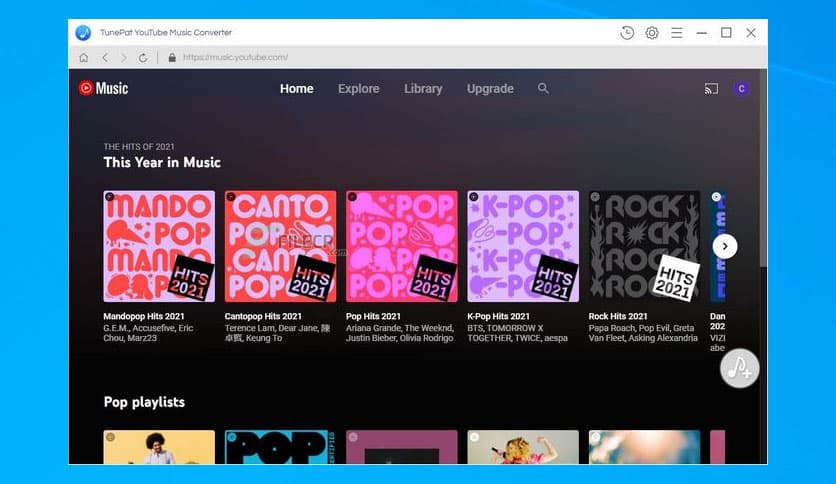This screenshot has width=836, height=484.
Task: Click the cast to device icon
Action: (x=711, y=88)
